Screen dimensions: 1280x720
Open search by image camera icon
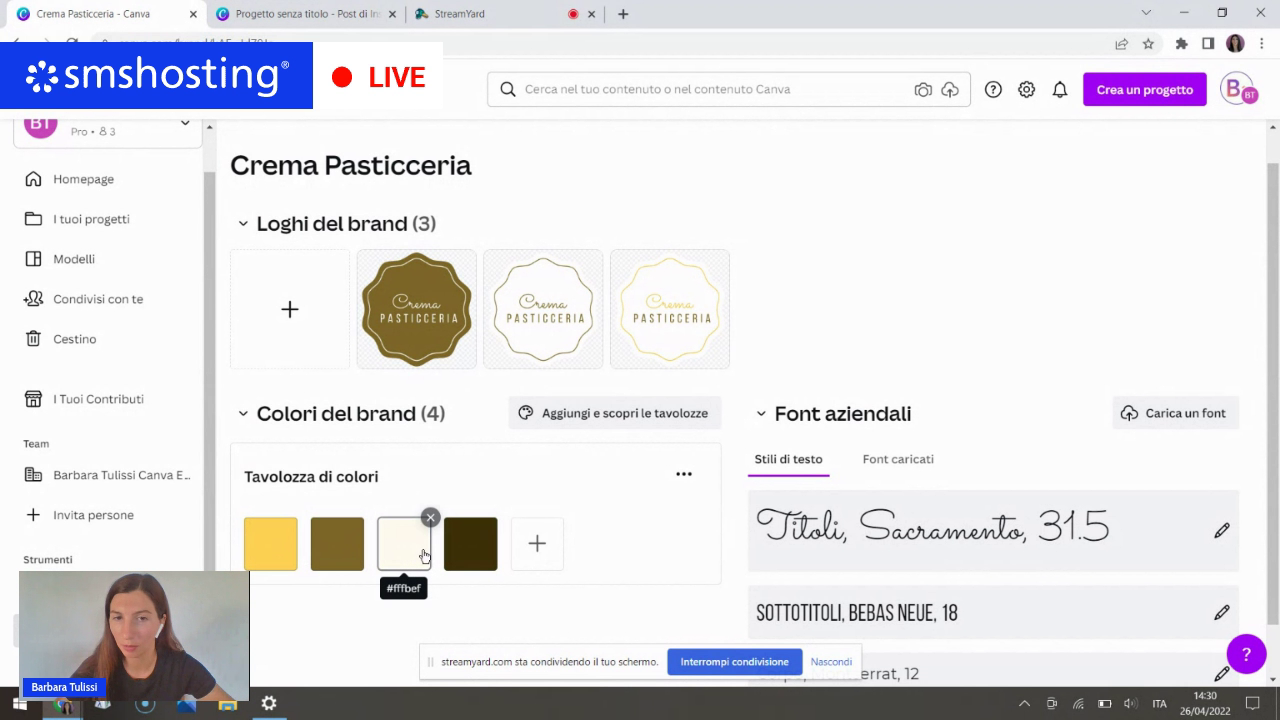[x=923, y=89]
